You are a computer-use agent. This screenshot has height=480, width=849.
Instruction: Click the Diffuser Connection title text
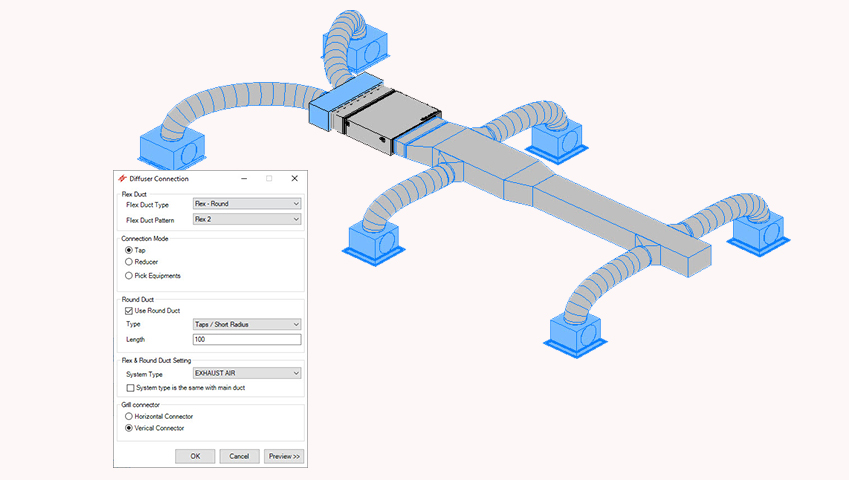tap(159, 179)
